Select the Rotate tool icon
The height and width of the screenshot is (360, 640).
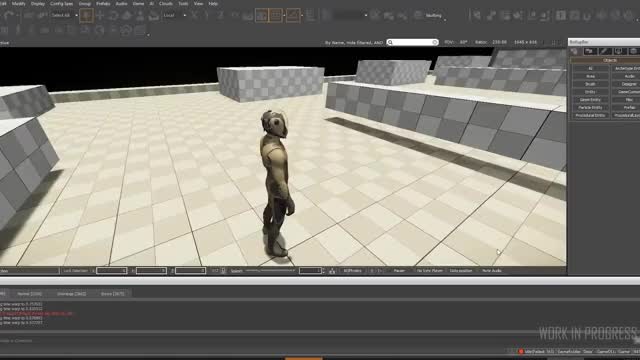pyautogui.click(x=113, y=16)
